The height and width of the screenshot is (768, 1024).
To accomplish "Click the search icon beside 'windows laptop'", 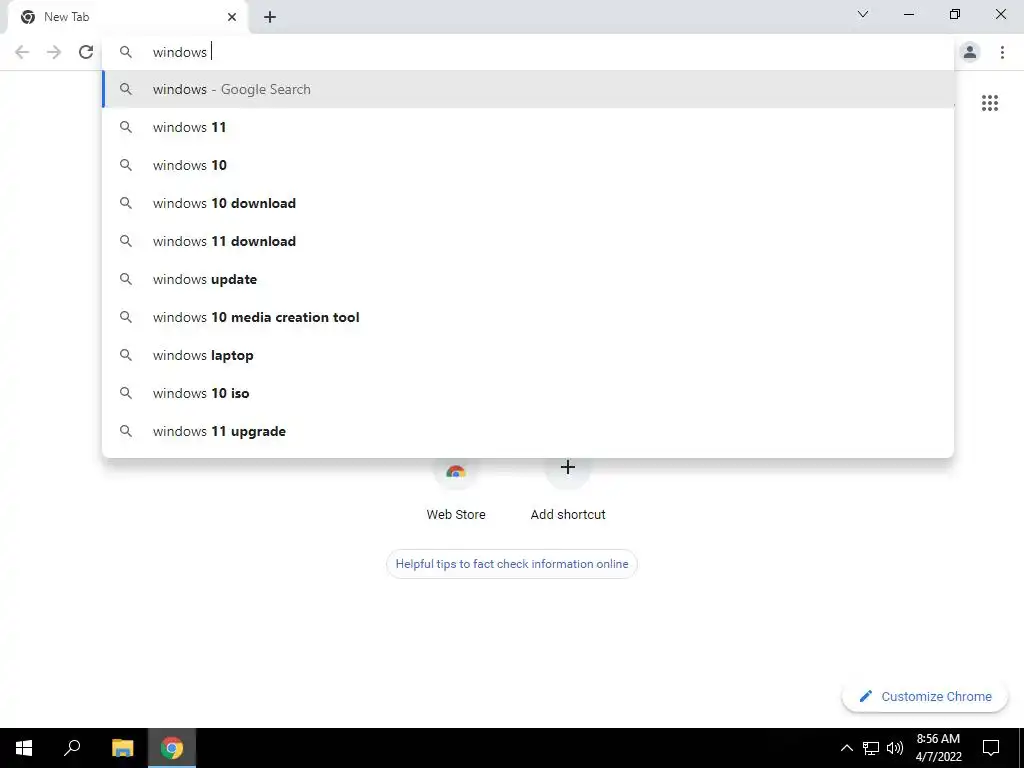I will click(x=126, y=355).
